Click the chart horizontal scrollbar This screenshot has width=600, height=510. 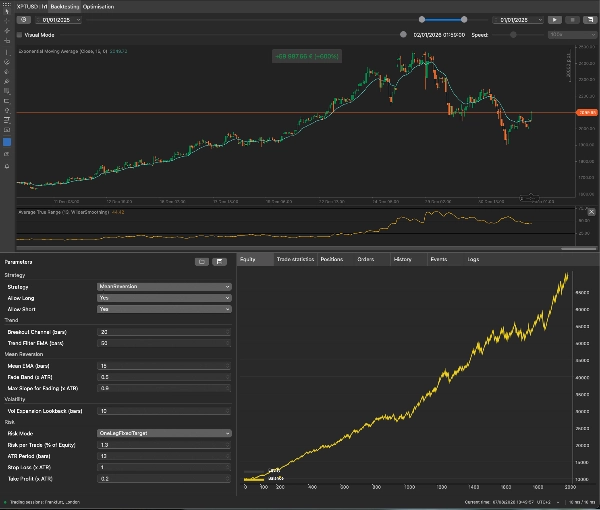pos(578,248)
